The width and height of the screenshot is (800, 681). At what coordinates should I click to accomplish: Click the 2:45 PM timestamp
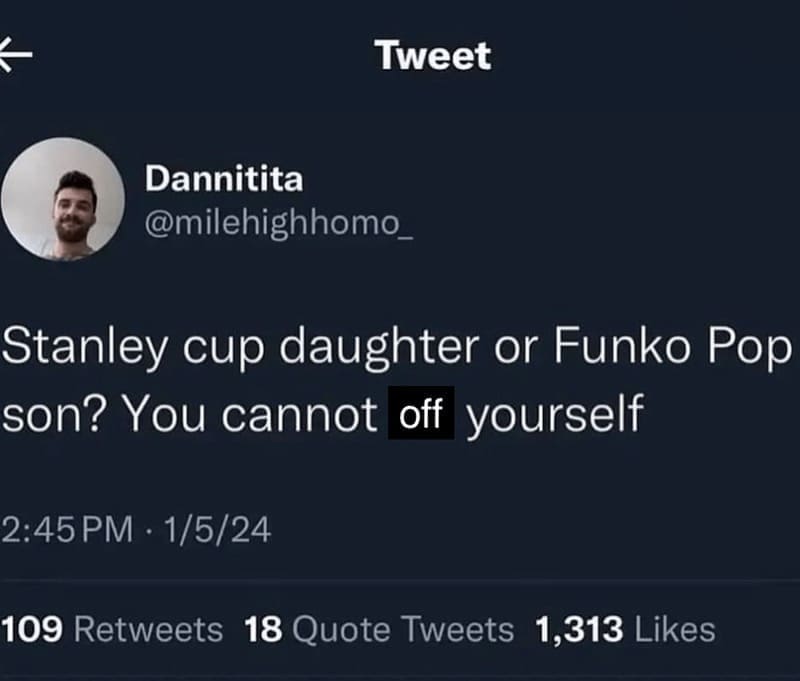pyautogui.click(x=68, y=529)
